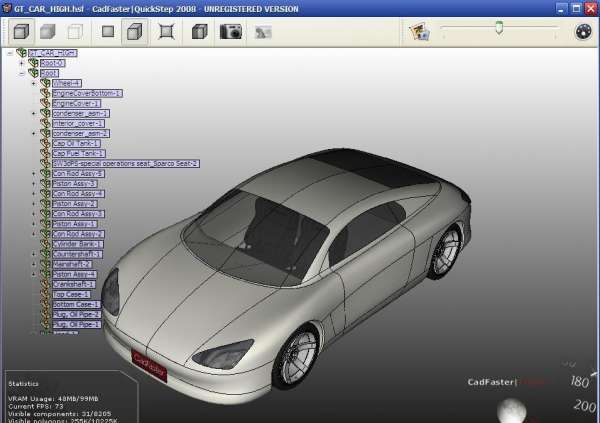Select the GT_CAR_HIGH tree label
The height and width of the screenshot is (423, 600).
pyautogui.click(x=53, y=53)
